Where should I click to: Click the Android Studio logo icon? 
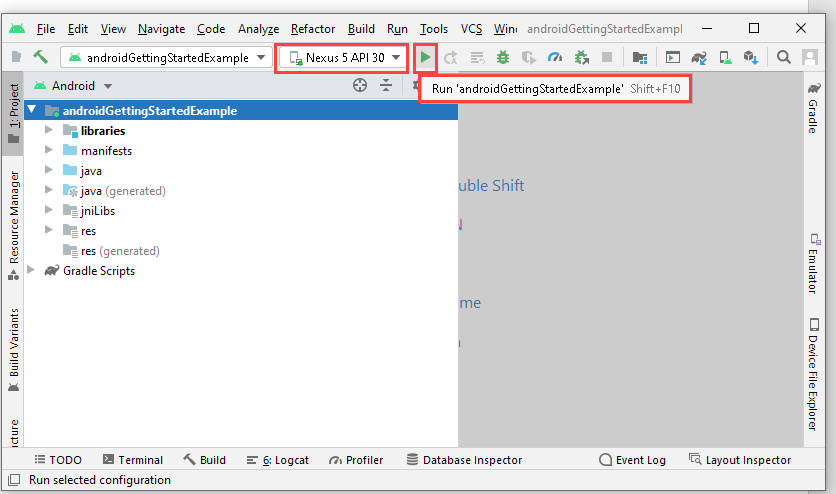[17, 28]
